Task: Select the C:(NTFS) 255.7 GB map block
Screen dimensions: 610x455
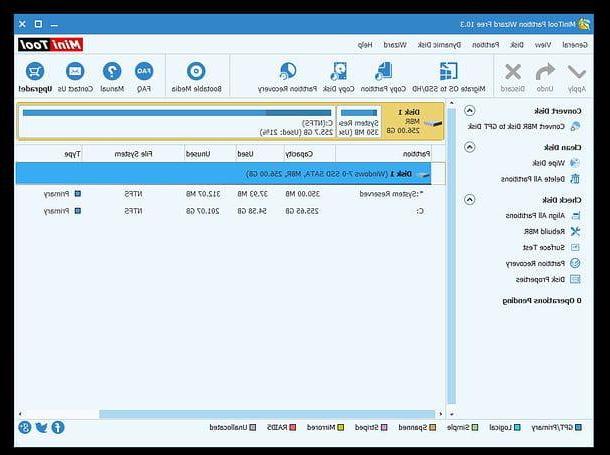Action: [177, 122]
